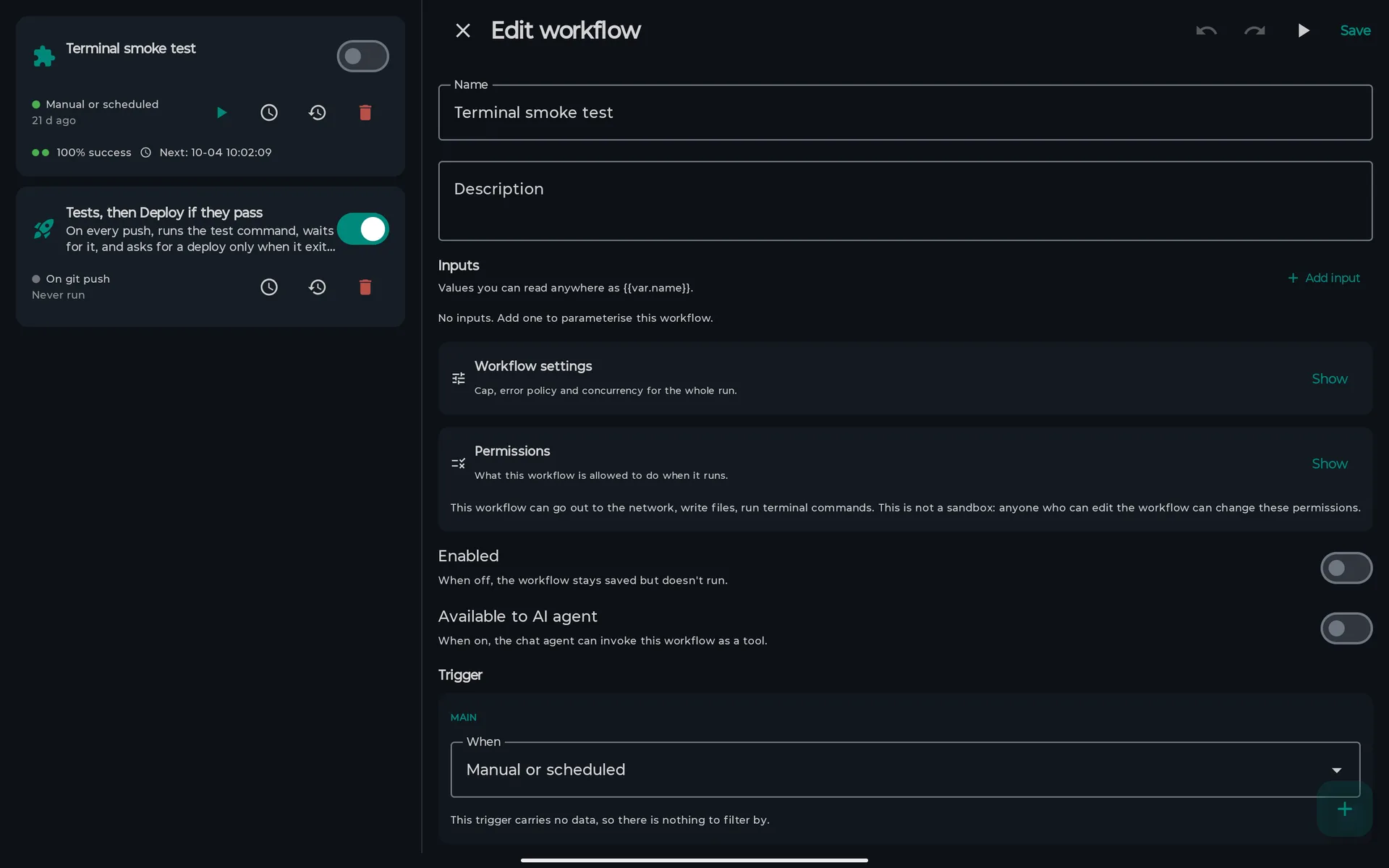
Task: View run history of Tests, then Deploy workflow
Action: pyautogui.click(x=317, y=287)
